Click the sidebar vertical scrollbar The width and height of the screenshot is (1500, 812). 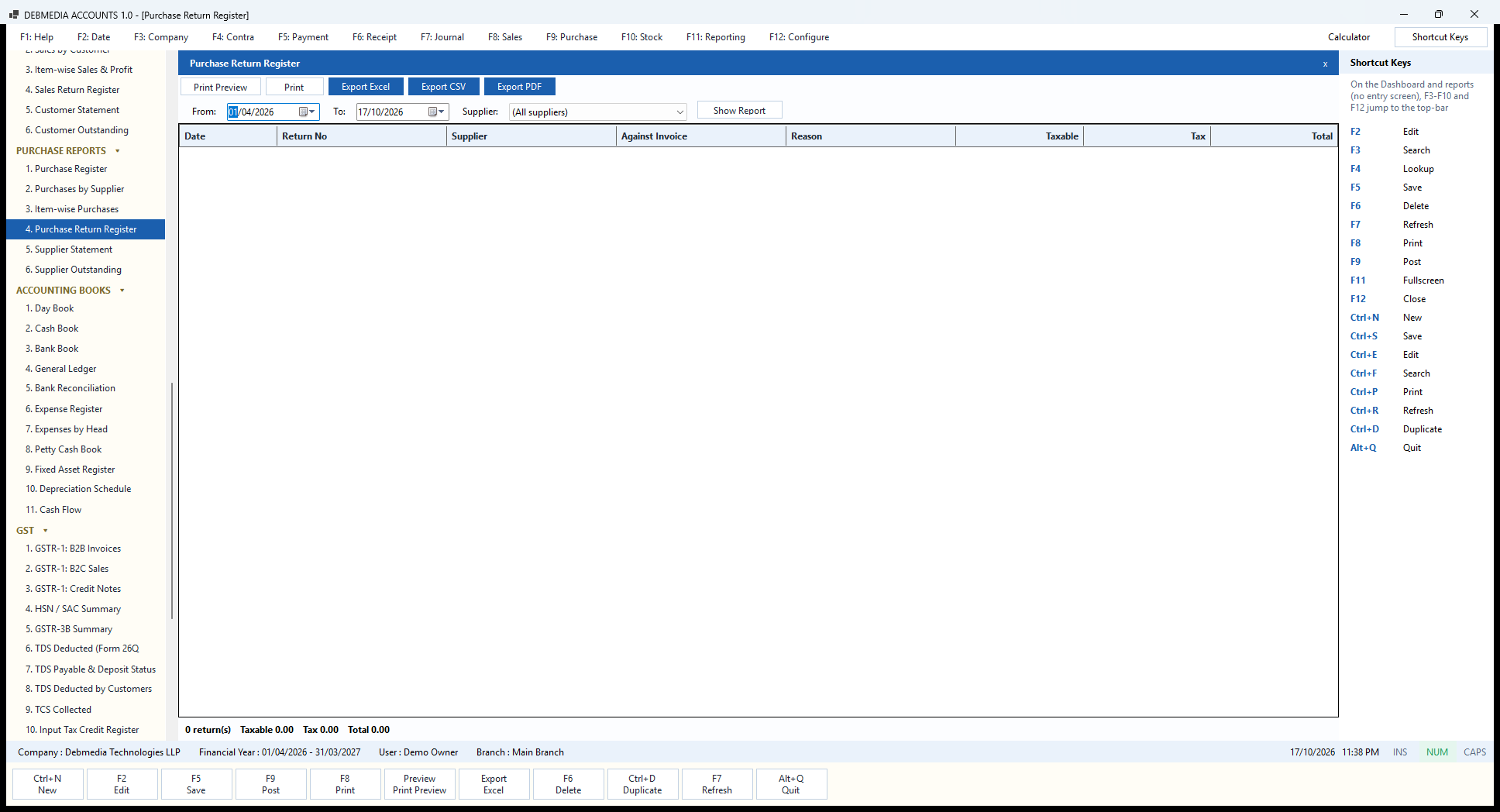click(x=171, y=501)
